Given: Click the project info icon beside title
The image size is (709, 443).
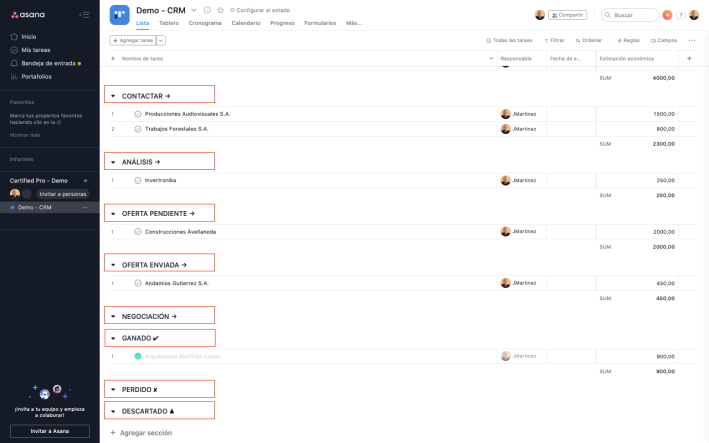Looking at the screenshot, I should click(207, 10).
